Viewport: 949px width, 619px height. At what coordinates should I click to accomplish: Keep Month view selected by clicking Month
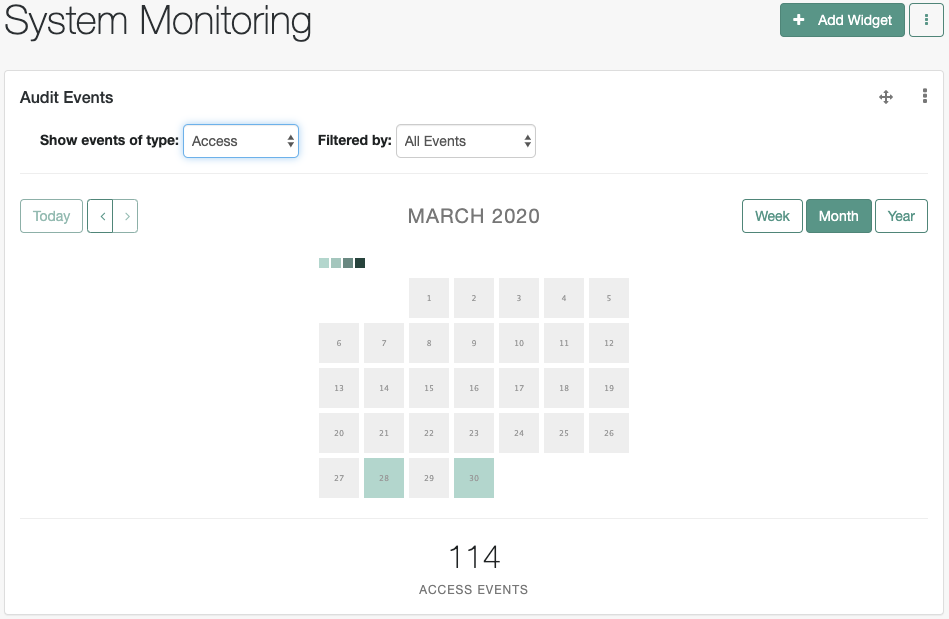point(838,216)
